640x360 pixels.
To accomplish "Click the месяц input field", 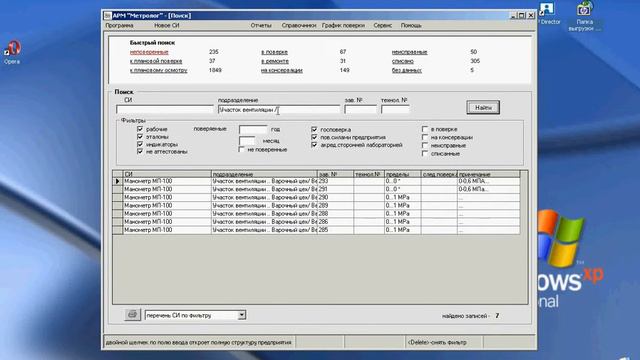I will [x=247, y=140].
